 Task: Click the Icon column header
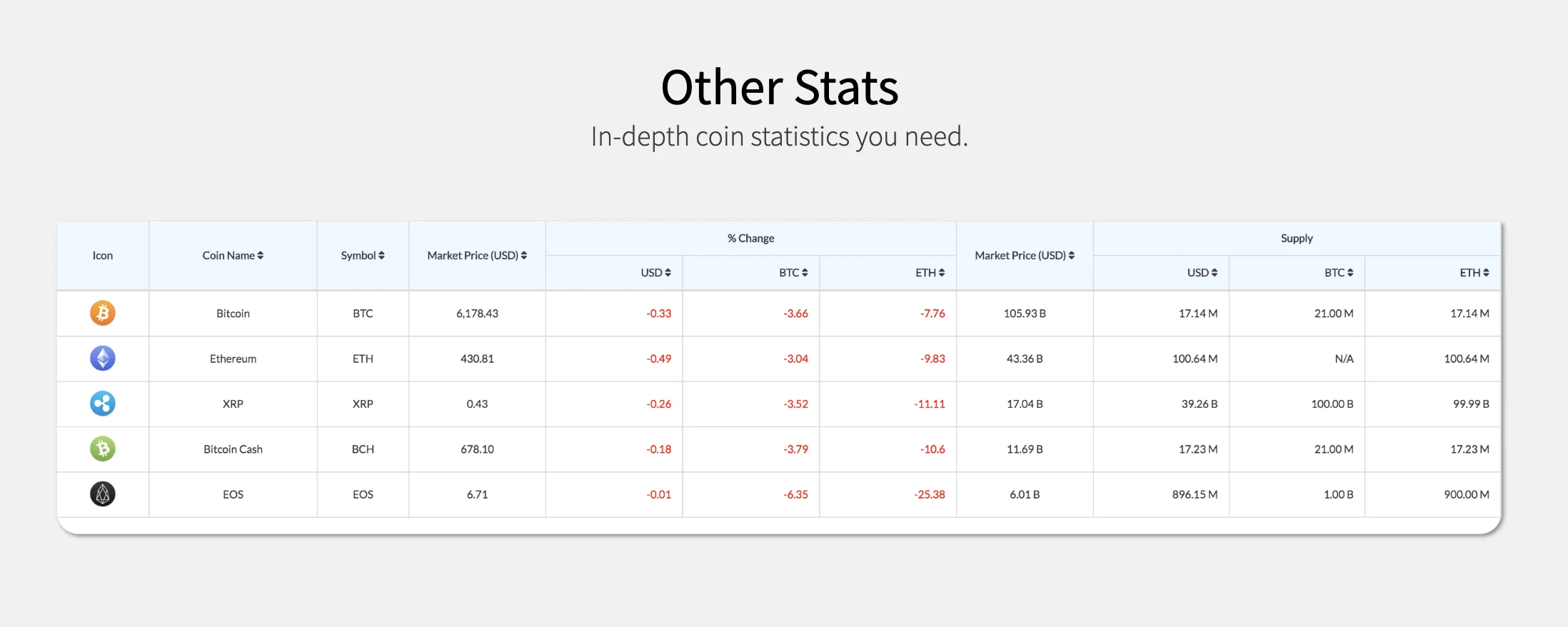[103, 256]
